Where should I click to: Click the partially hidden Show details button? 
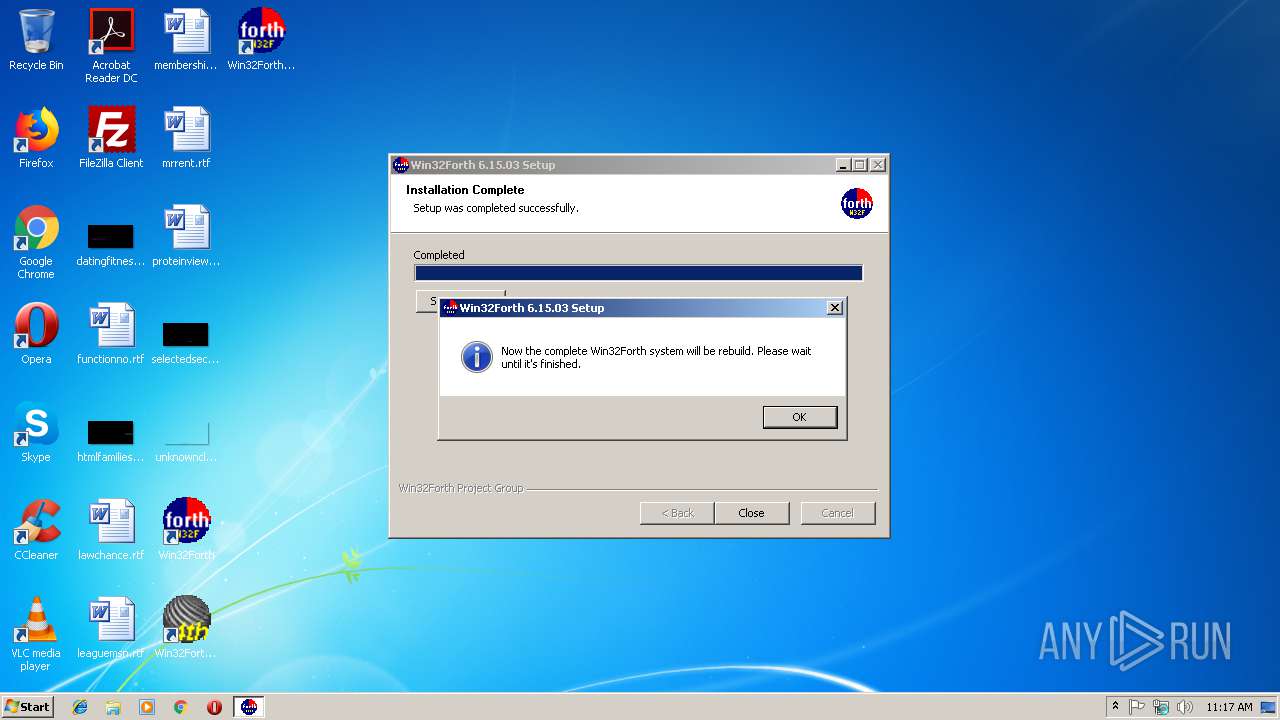tap(428, 301)
